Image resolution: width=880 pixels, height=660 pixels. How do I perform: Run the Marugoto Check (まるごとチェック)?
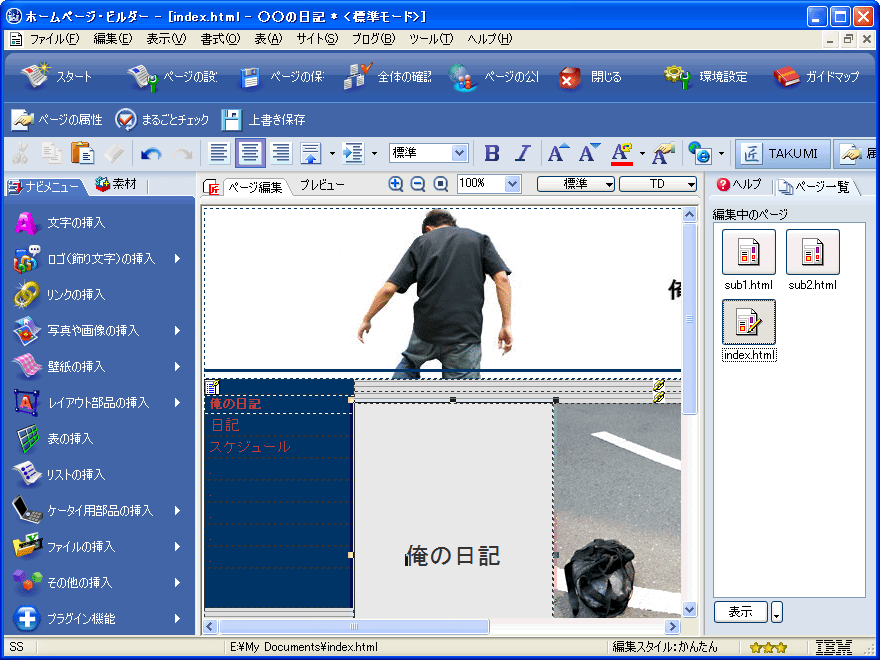coord(162,120)
